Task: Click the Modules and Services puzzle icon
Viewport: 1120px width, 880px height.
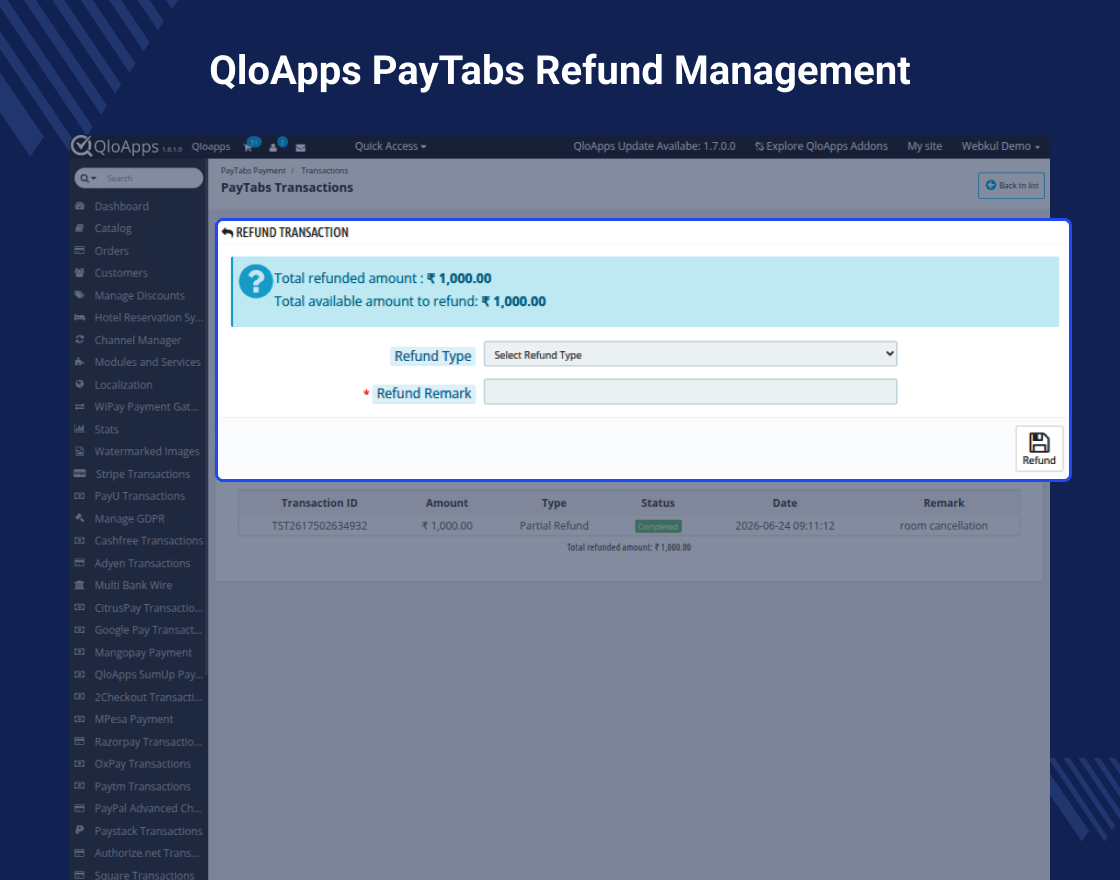Action: pos(79,362)
